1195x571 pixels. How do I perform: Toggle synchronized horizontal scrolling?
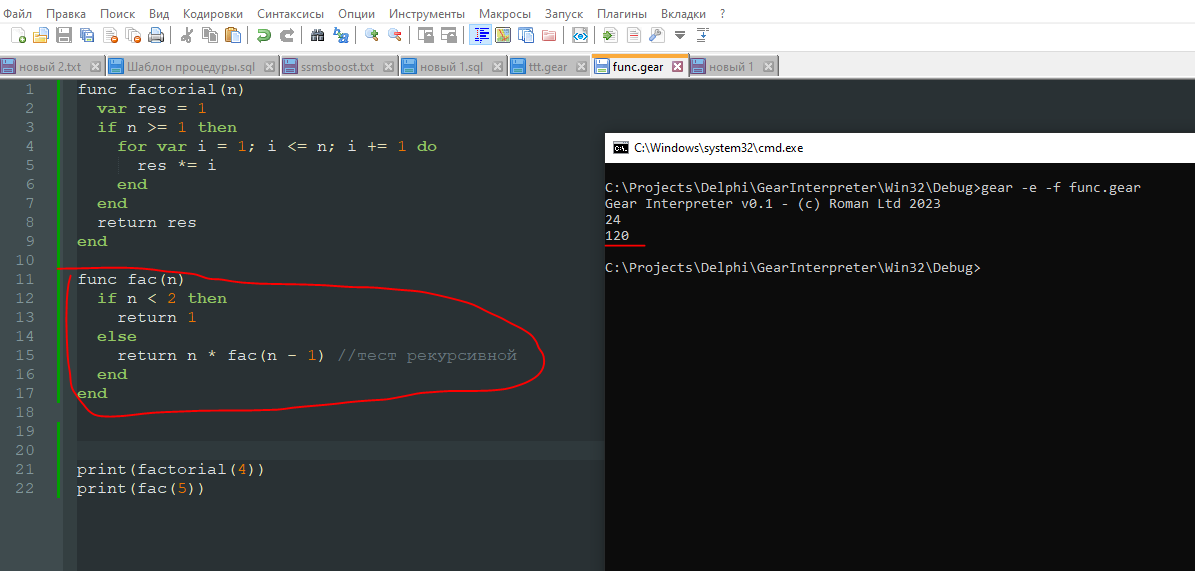[449, 35]
